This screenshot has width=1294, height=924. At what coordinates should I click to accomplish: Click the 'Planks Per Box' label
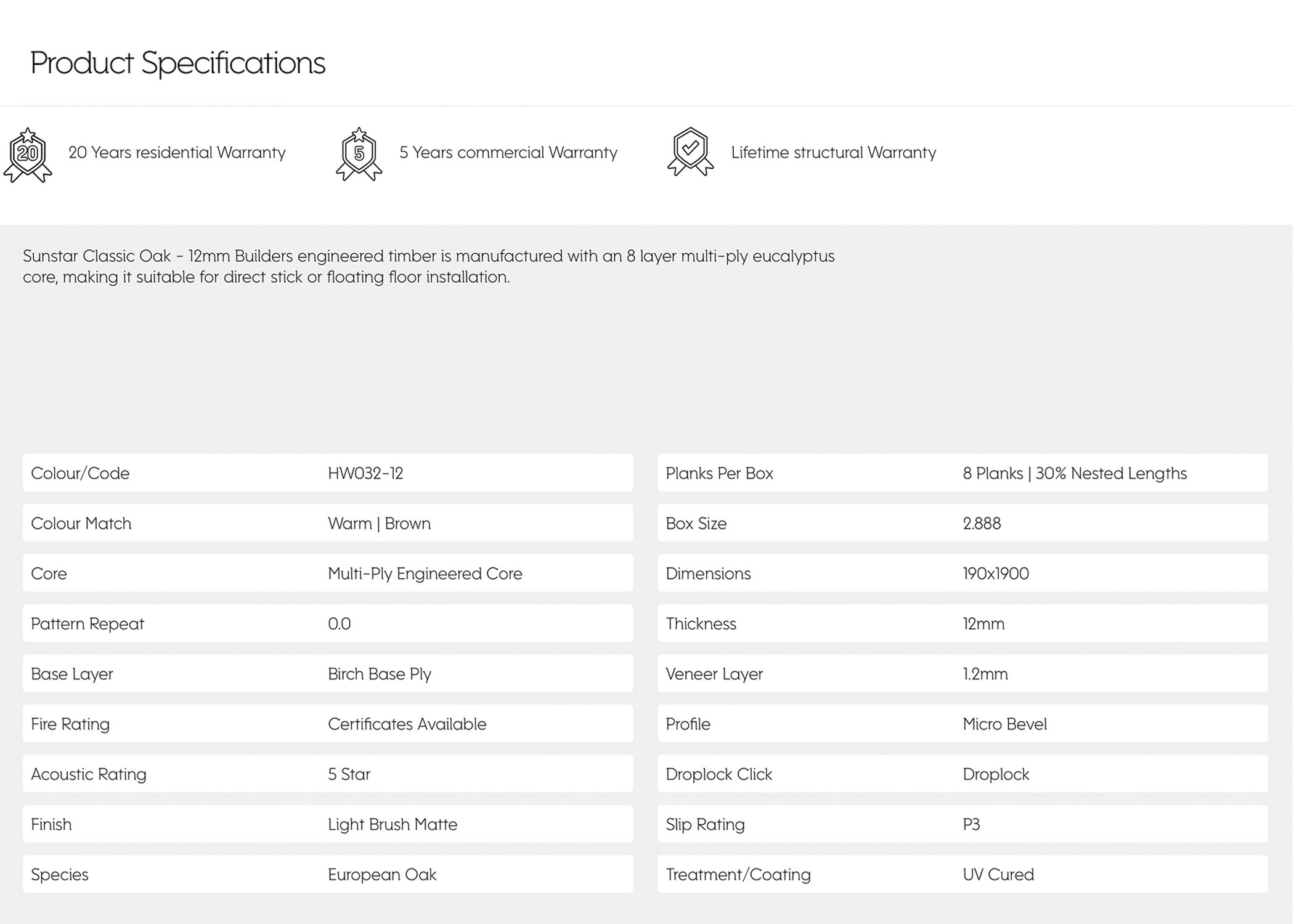click(x=719, y=473)
